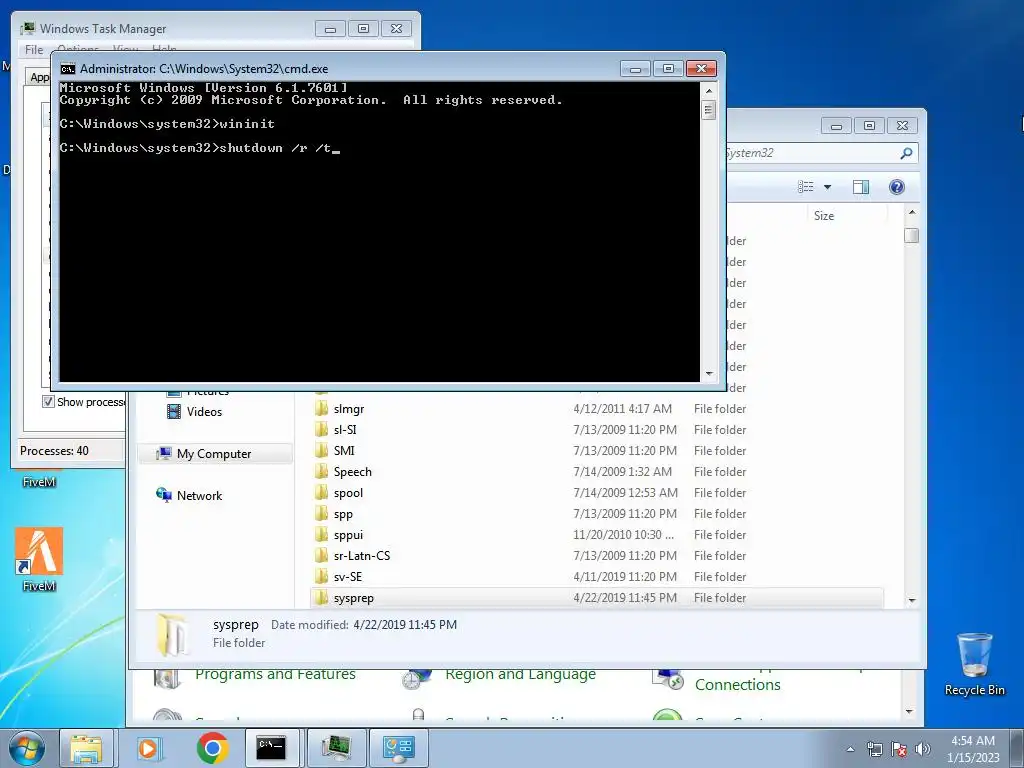Click the Task Manager title bar icon
Screen dimensions: 1024x768
pyautogui.click(x=27, y=29)
